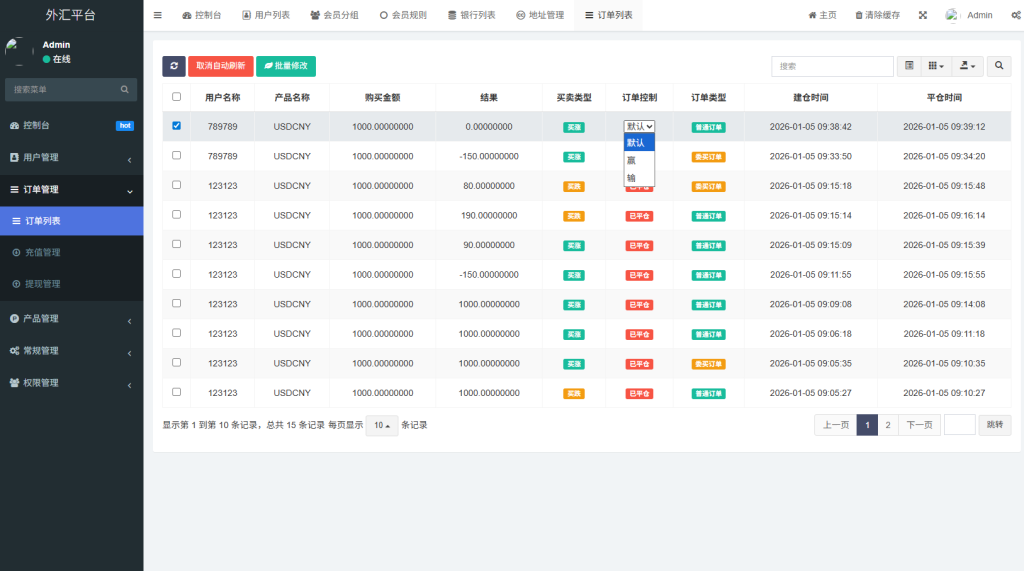Switch to the 银行列表 tab

pos(472,15)
